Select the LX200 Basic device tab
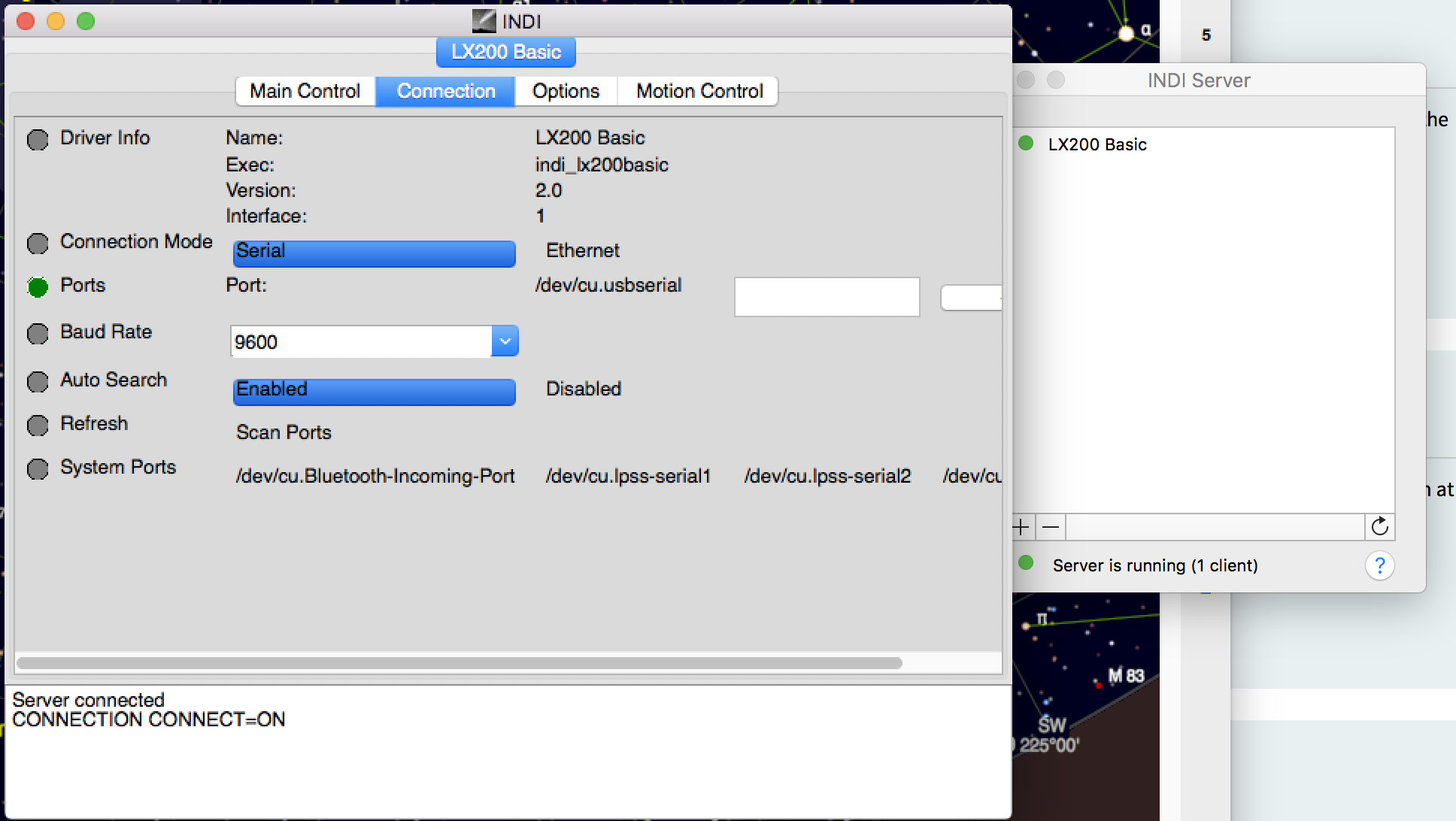 pos(506,52)
